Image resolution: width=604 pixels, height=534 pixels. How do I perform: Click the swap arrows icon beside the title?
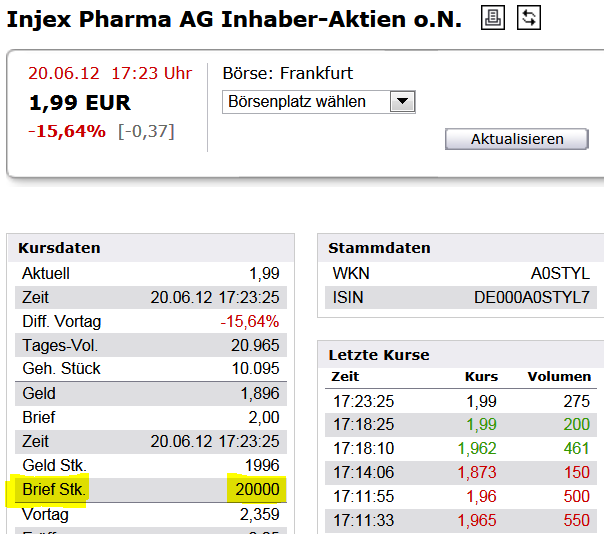tap(529, 17)
